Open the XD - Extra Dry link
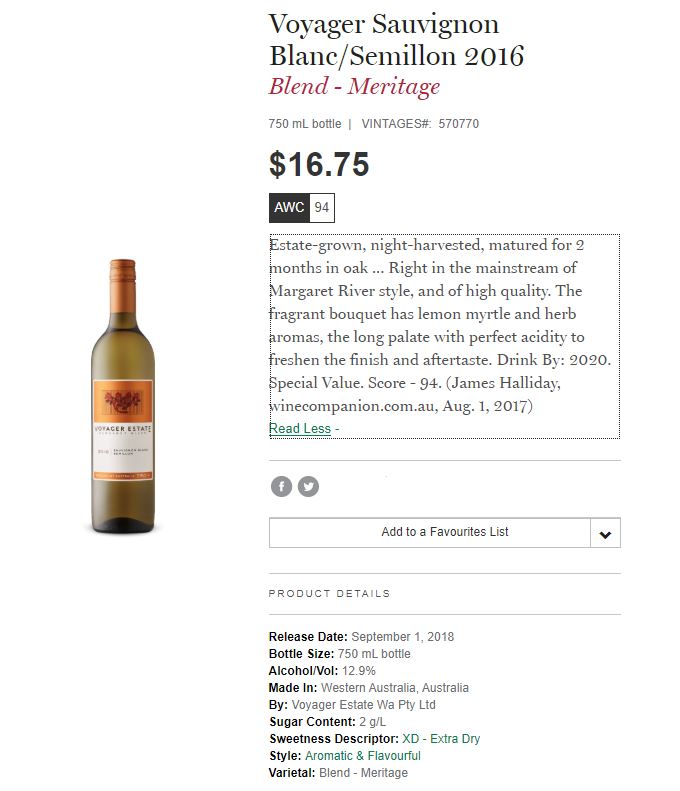The height and width of the screenshot is (791, 680). 441,739
